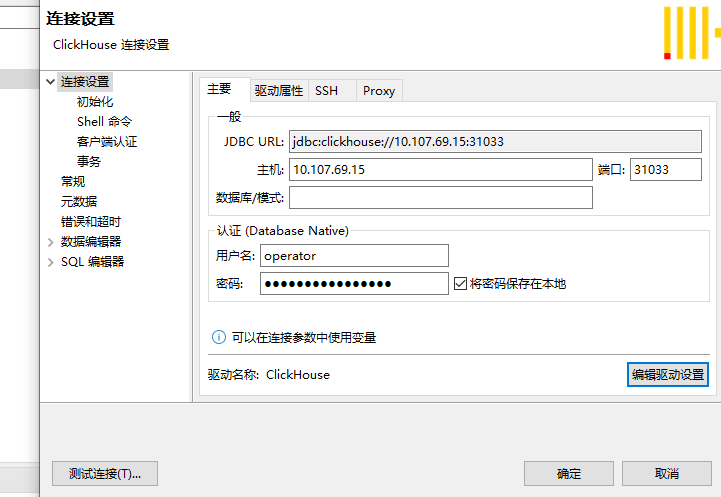Click the 编辑驱动设置 button
The width and height of the screenshot is (721, 497).
click(668, 375)
